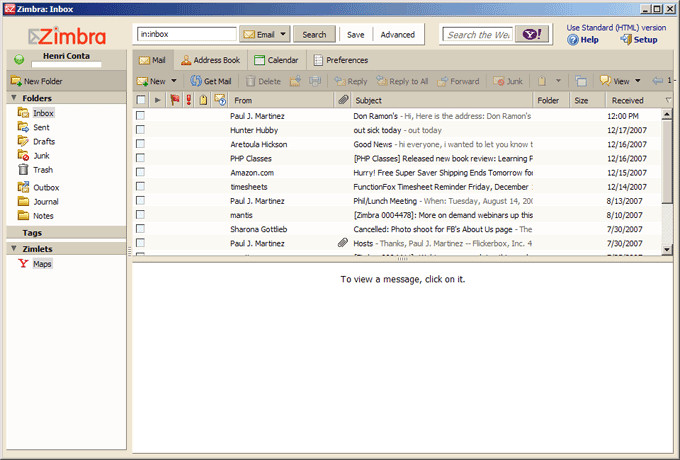Click the conversation expand arrow column header

click(x=157, y=100)
